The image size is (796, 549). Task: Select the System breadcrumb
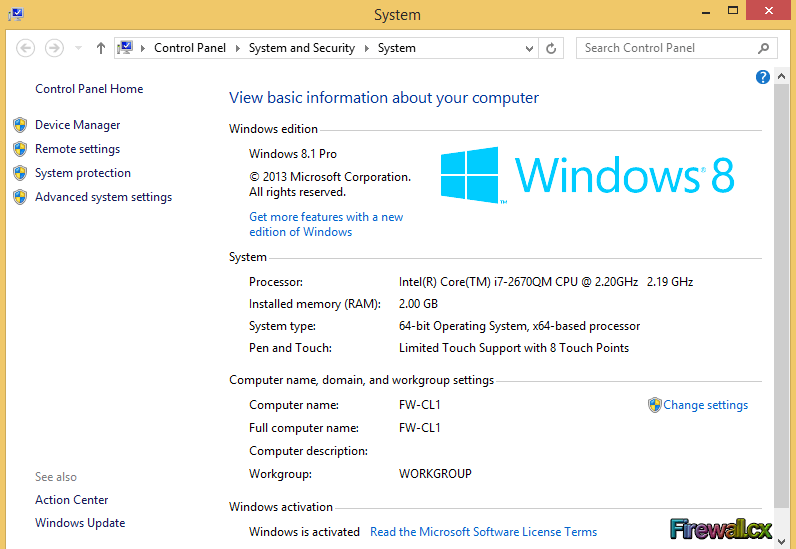396,48
